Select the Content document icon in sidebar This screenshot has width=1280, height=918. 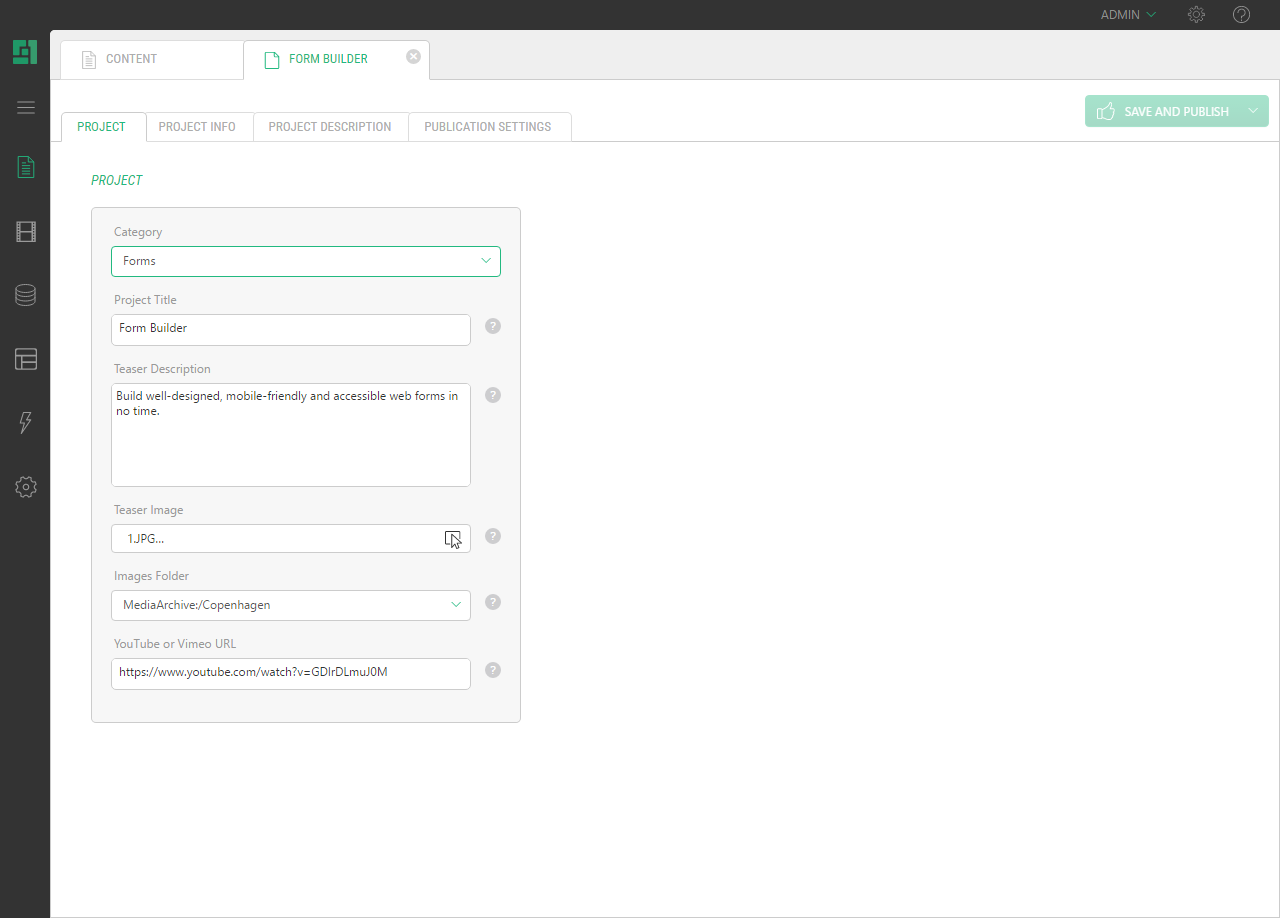(x=26, y=167)
